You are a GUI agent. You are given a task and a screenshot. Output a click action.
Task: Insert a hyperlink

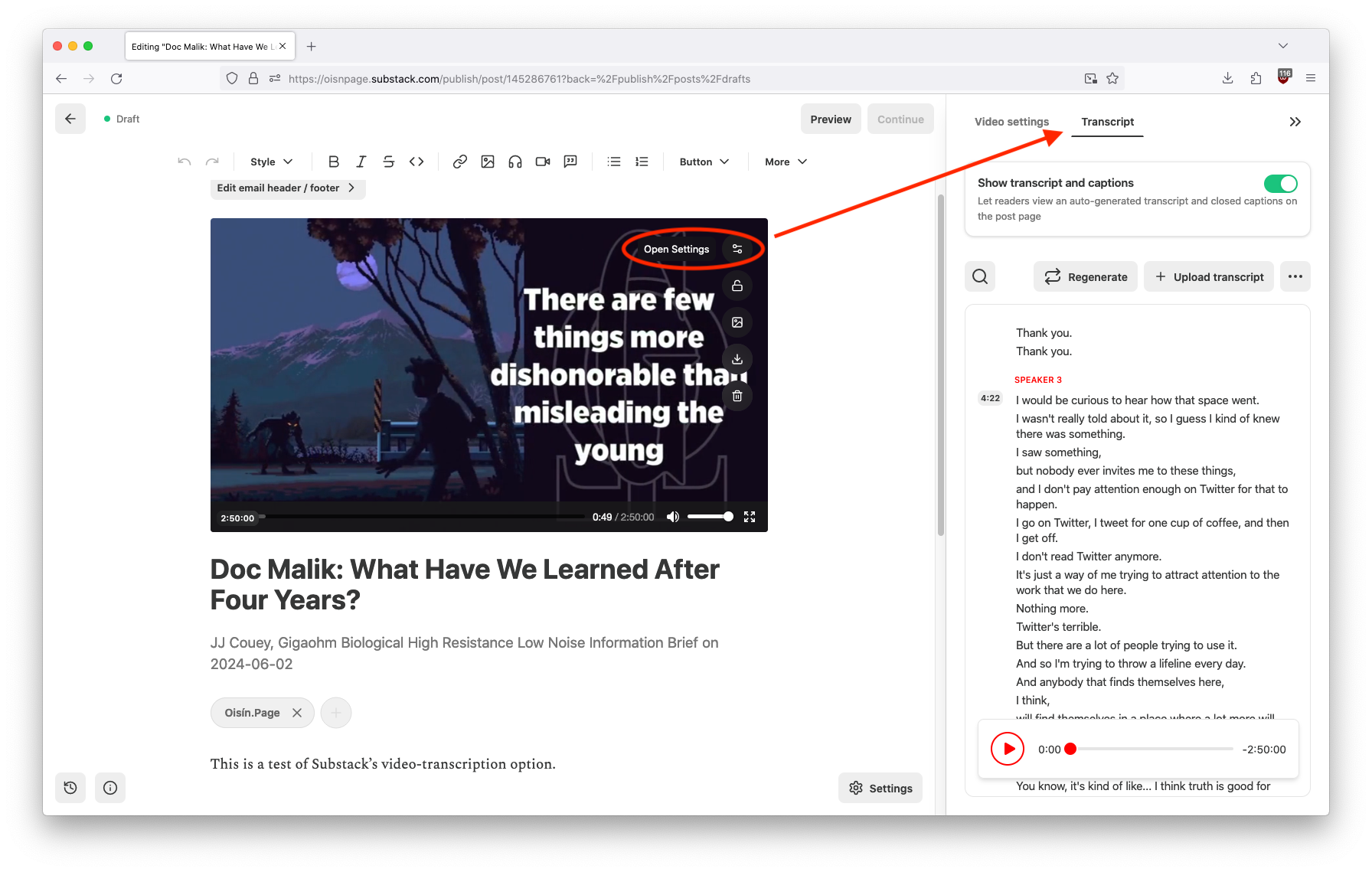(x=460, y=162)
